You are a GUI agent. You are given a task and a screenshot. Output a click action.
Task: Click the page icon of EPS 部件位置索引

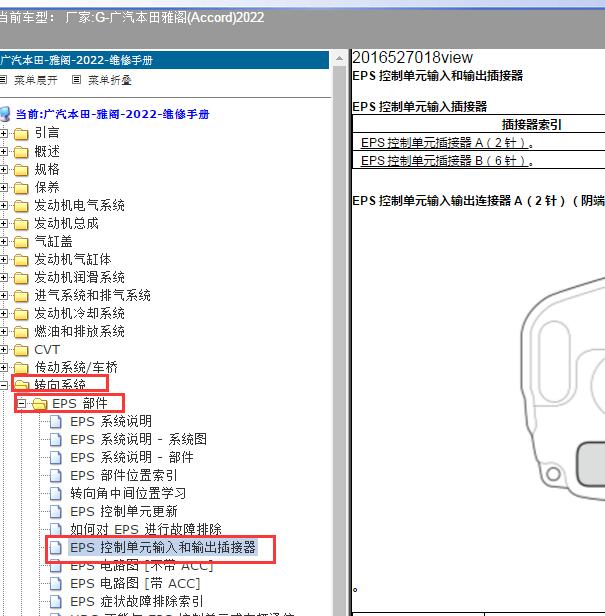pos(56,476)
